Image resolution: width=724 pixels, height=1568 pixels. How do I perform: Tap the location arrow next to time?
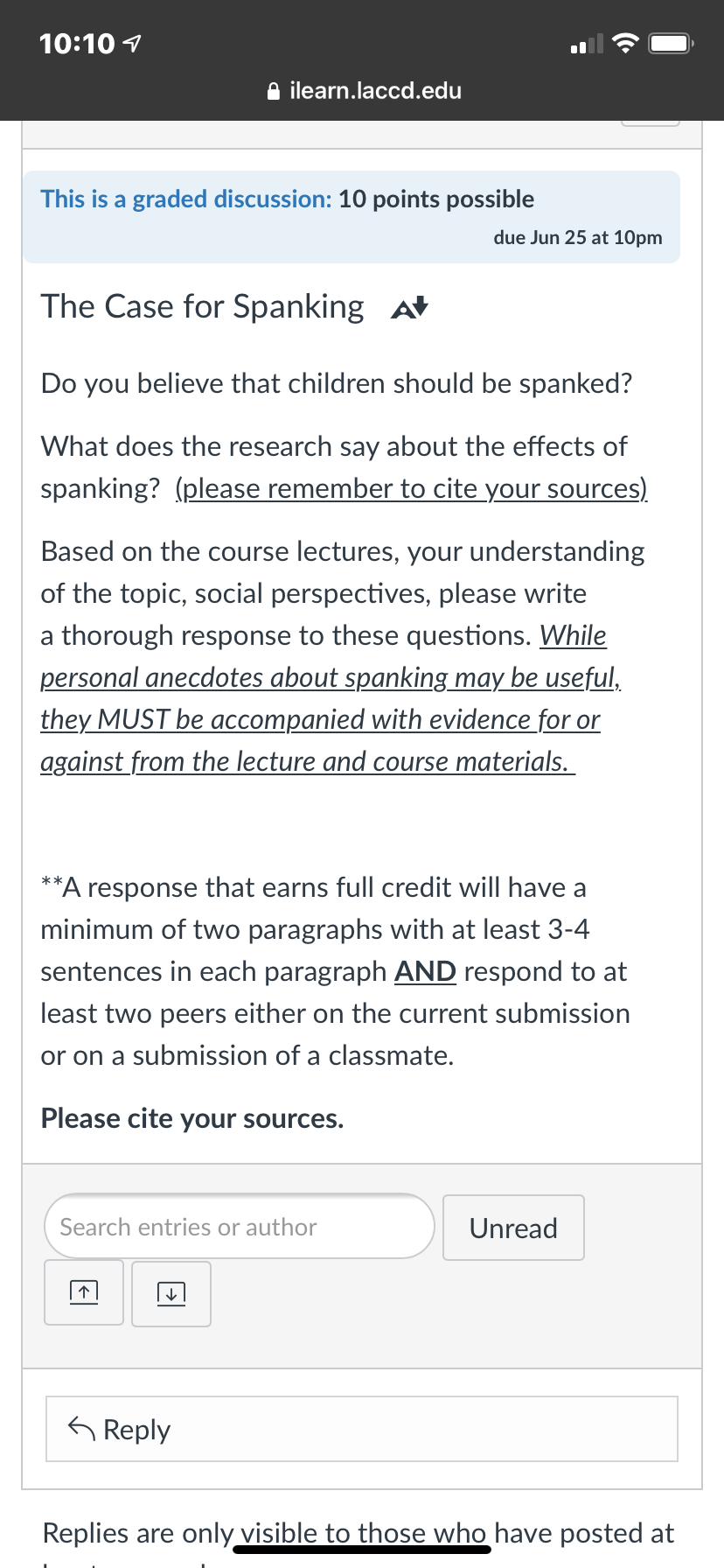(133, 44)
